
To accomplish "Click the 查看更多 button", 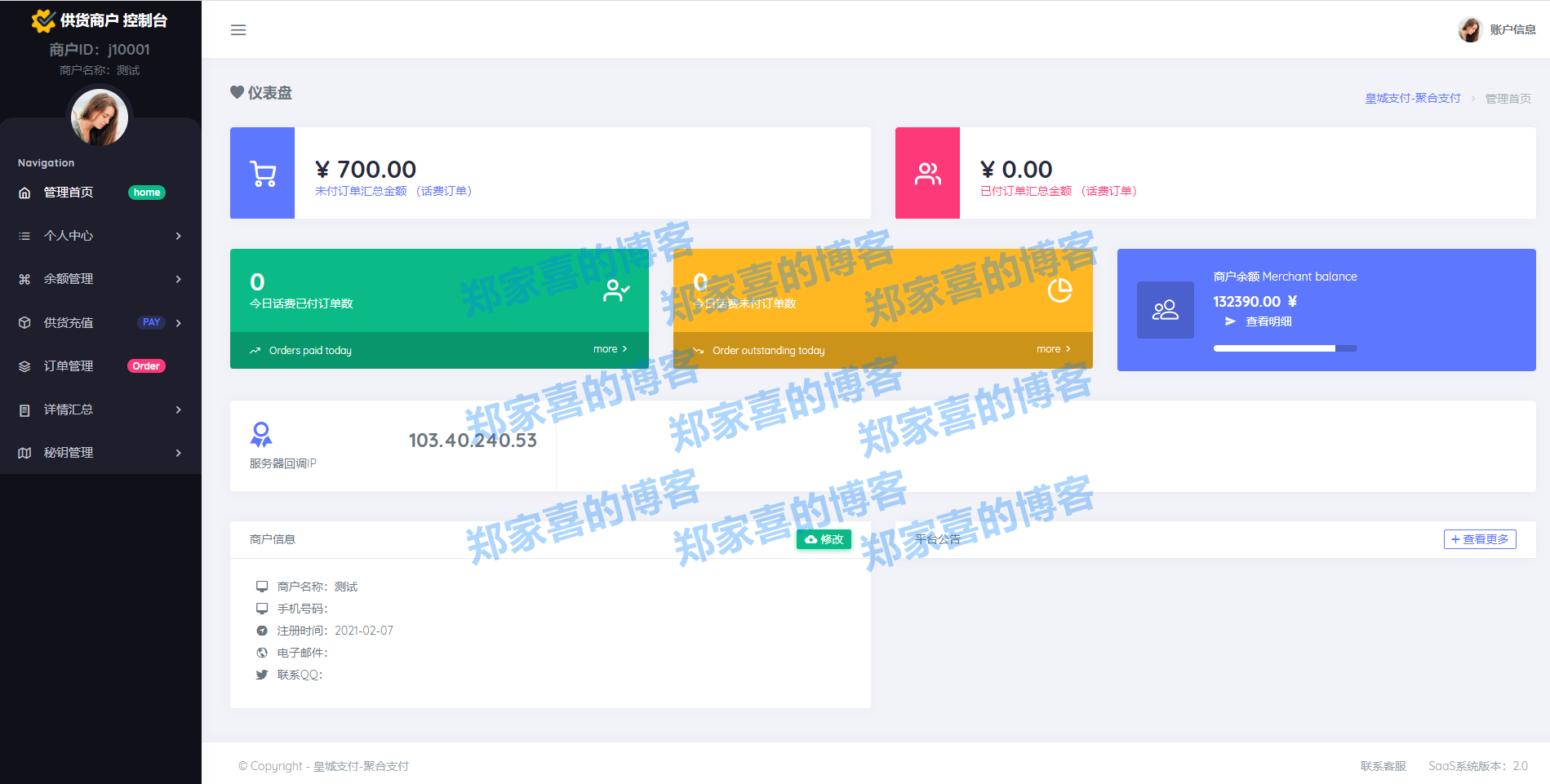I will (1480, 539).
